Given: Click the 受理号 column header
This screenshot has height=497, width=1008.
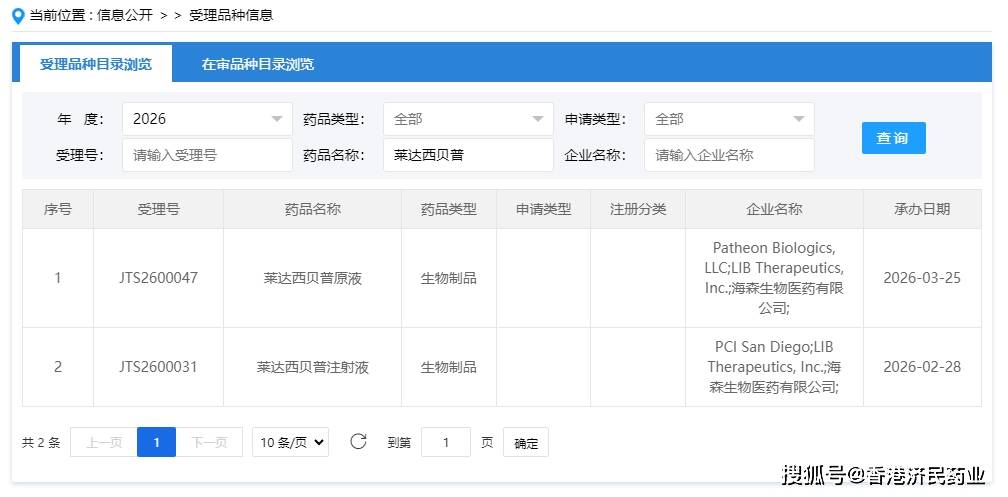Looking at the screenshot, I should pyautogui.click(x=158, y=209).
